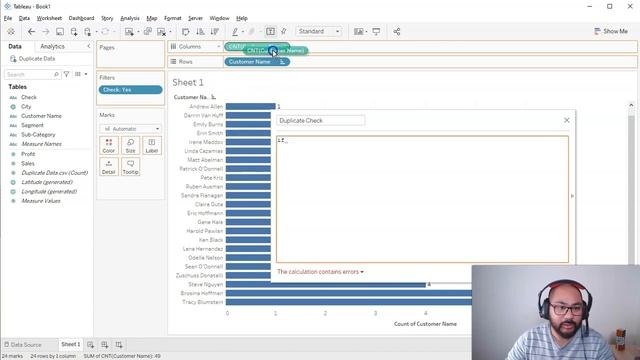Click inside the calculation formula text area
This screenshot has width=640, height=360.
tap(422, 199)
